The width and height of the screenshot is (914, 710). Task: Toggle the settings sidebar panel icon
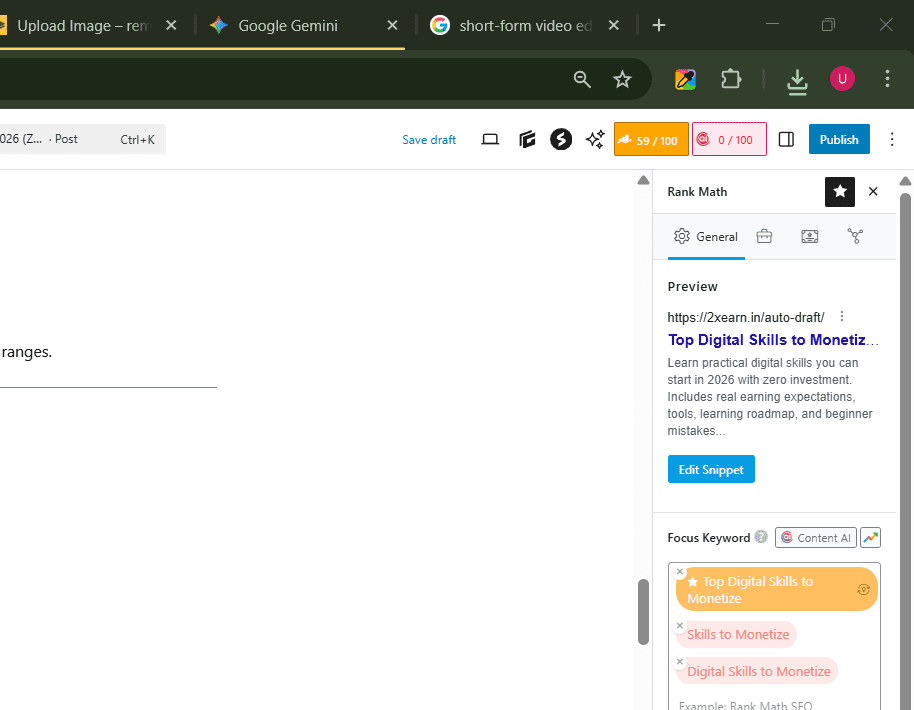pyautogui.click(x=786, y=140)
